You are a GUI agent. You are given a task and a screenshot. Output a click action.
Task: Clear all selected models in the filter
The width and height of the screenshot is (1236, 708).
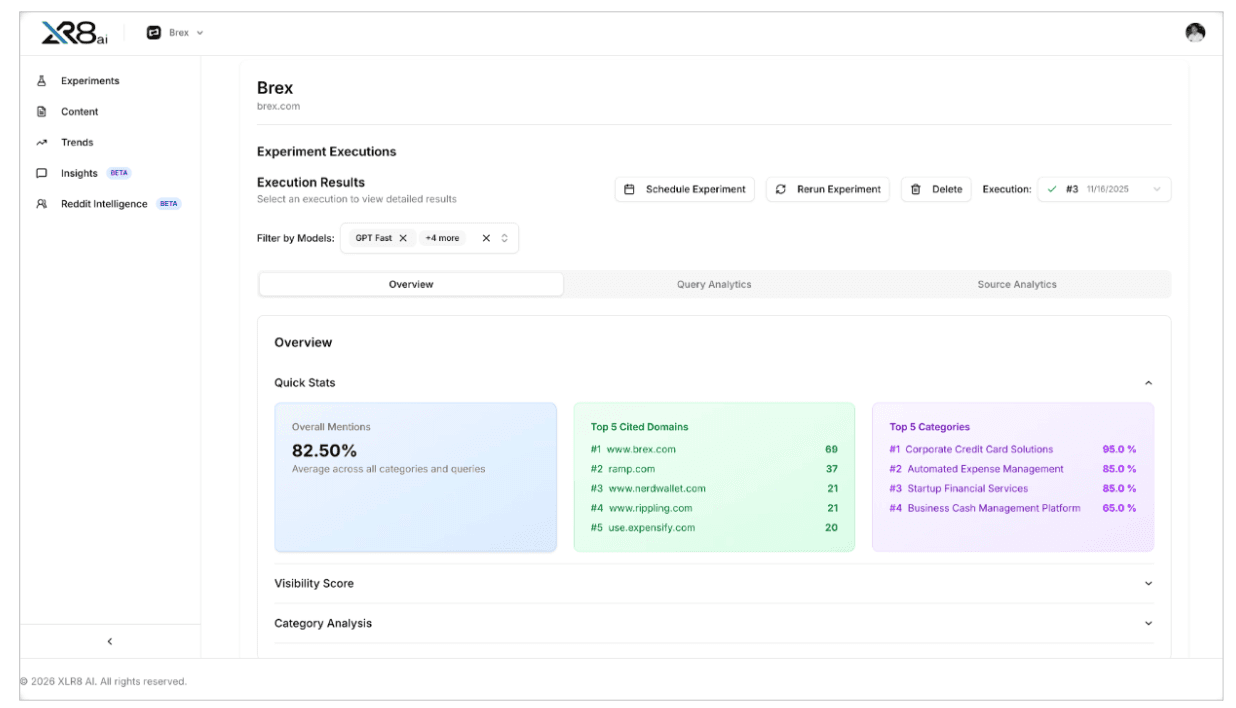486,240
